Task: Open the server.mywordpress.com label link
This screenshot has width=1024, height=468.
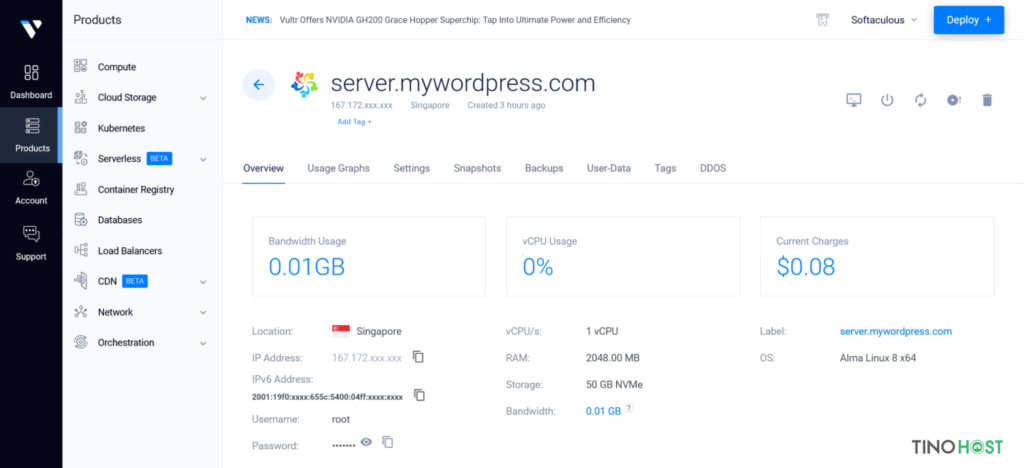Action: pos(895,332)
